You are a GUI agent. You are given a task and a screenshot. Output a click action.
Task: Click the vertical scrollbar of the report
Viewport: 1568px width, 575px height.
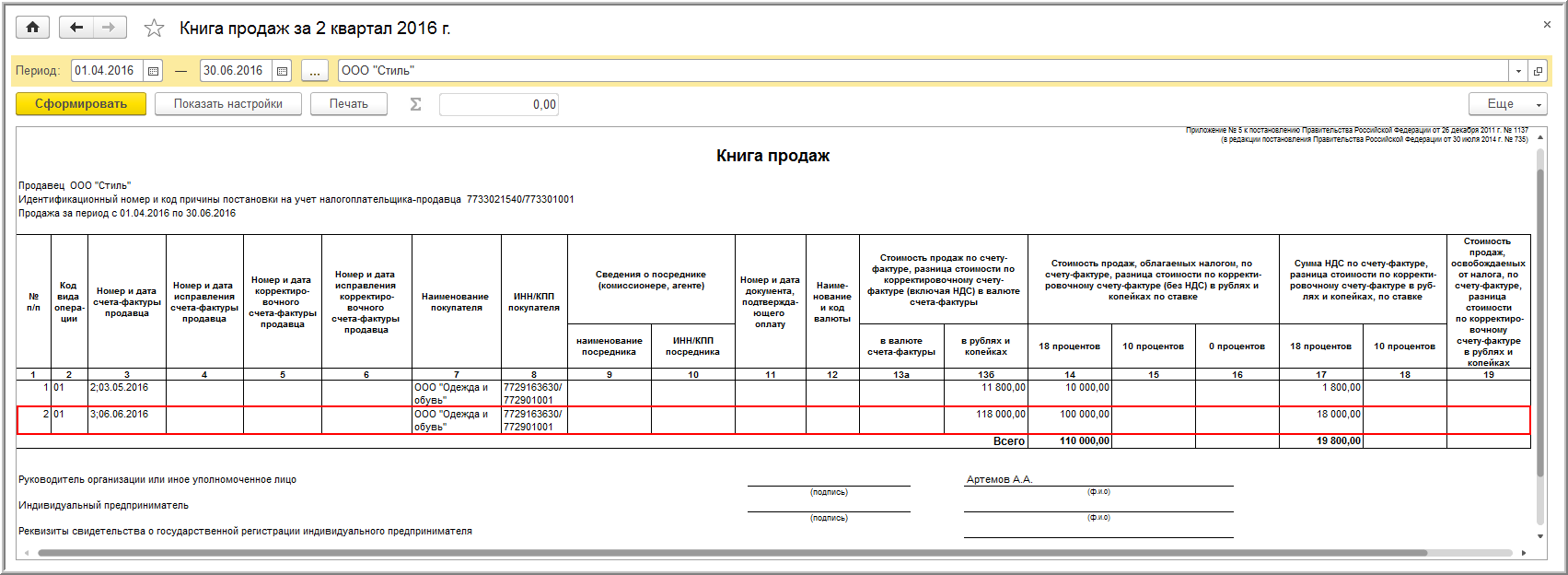pyautogui.click(x=1539, y=323)
